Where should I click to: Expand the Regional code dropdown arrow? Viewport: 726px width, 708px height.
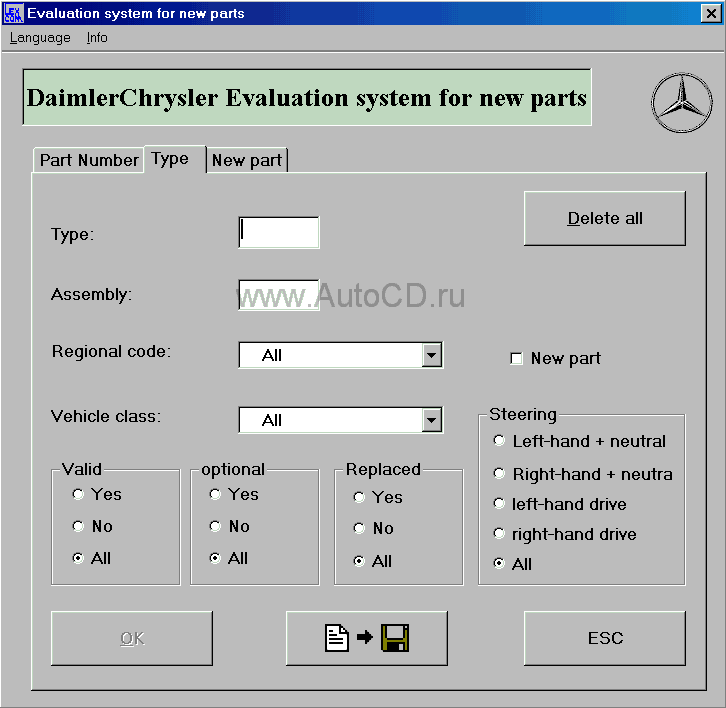point(432,355)
